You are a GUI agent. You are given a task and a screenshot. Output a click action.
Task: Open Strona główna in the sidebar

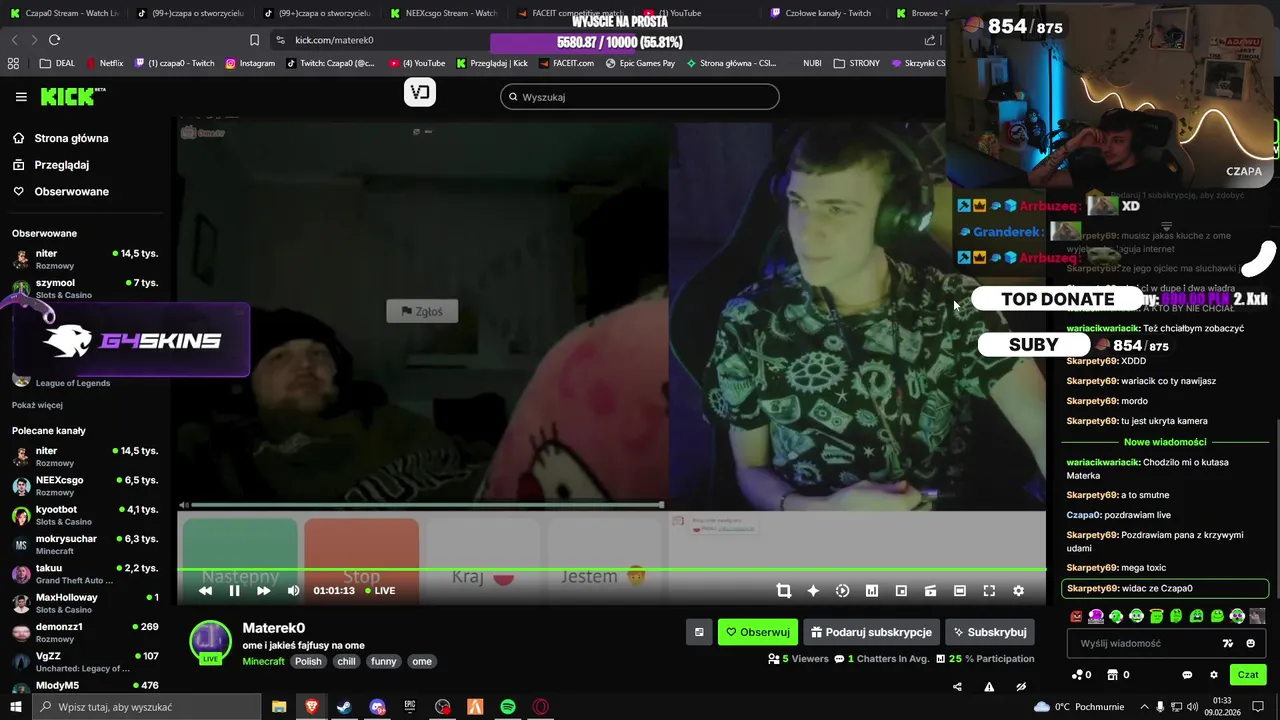tap(61, 138)
